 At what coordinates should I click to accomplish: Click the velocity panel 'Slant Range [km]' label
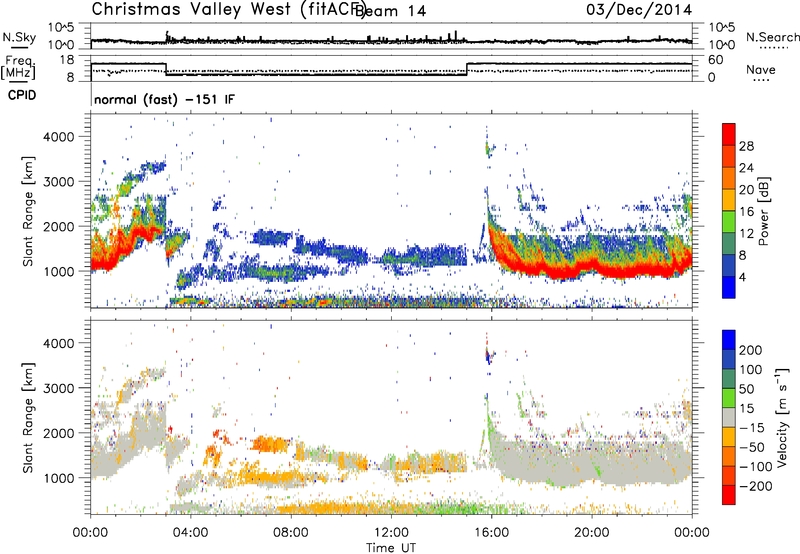(x=28, y=417)
